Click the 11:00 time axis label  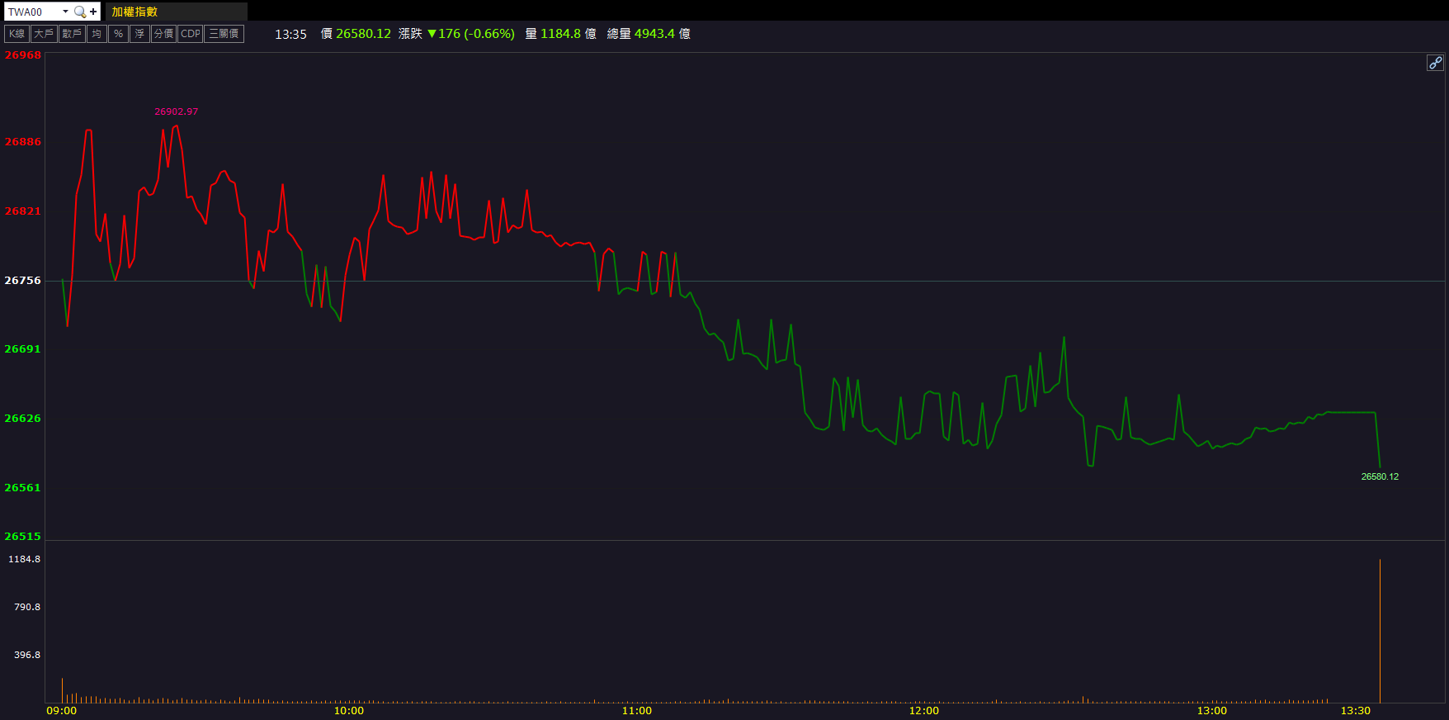[637, 711]
